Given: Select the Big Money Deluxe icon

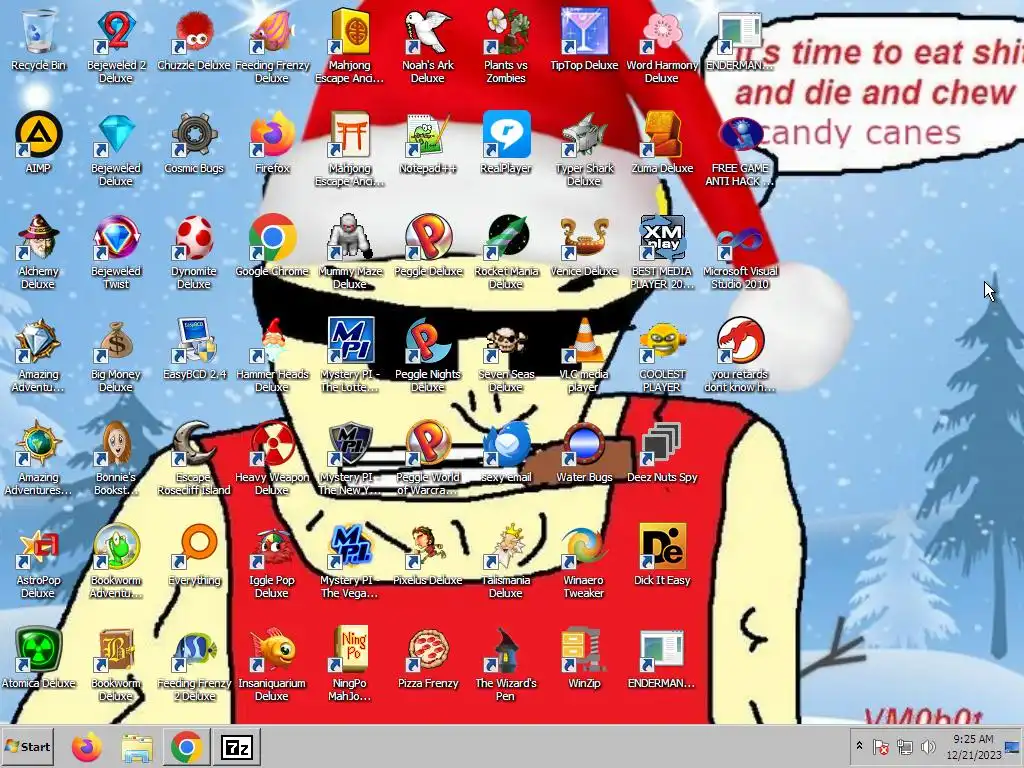Looking at the screenshot, I should (x=116, y=355).
